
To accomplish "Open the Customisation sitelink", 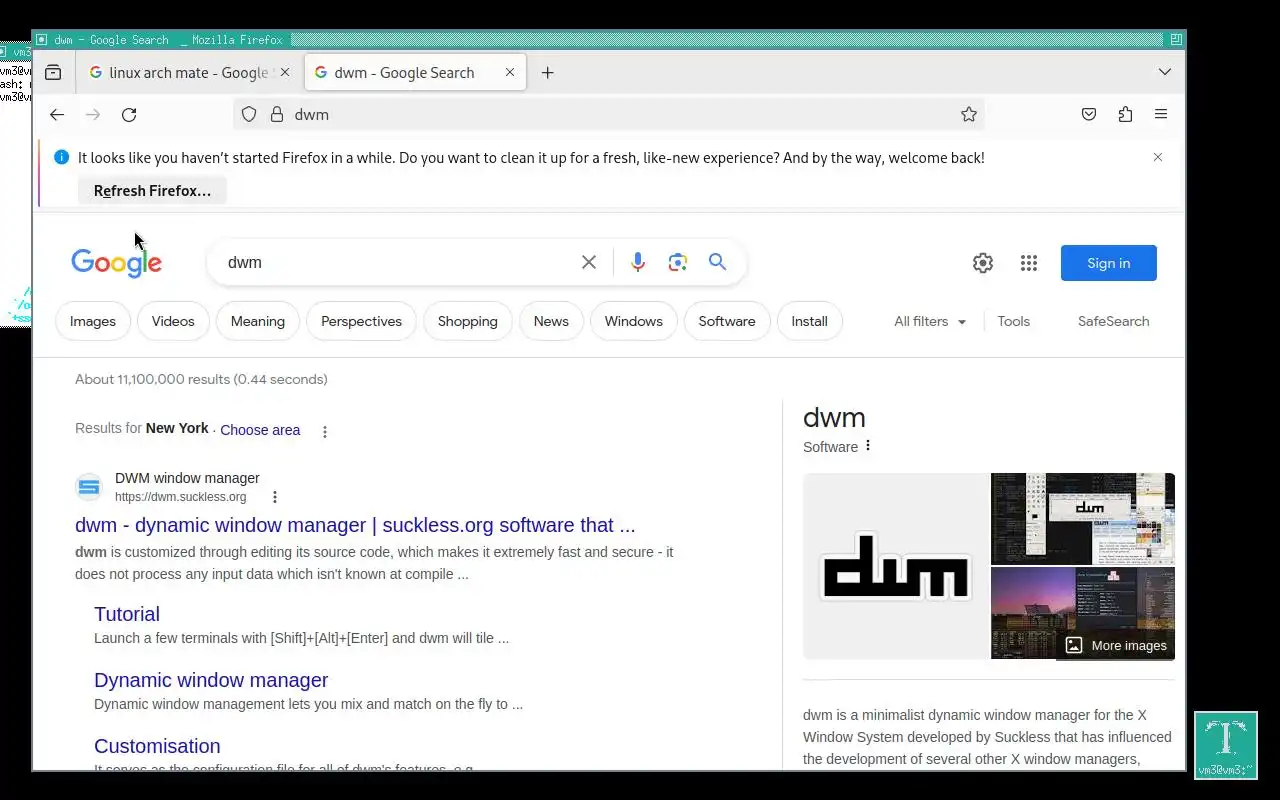I will (x=157, y=746).
